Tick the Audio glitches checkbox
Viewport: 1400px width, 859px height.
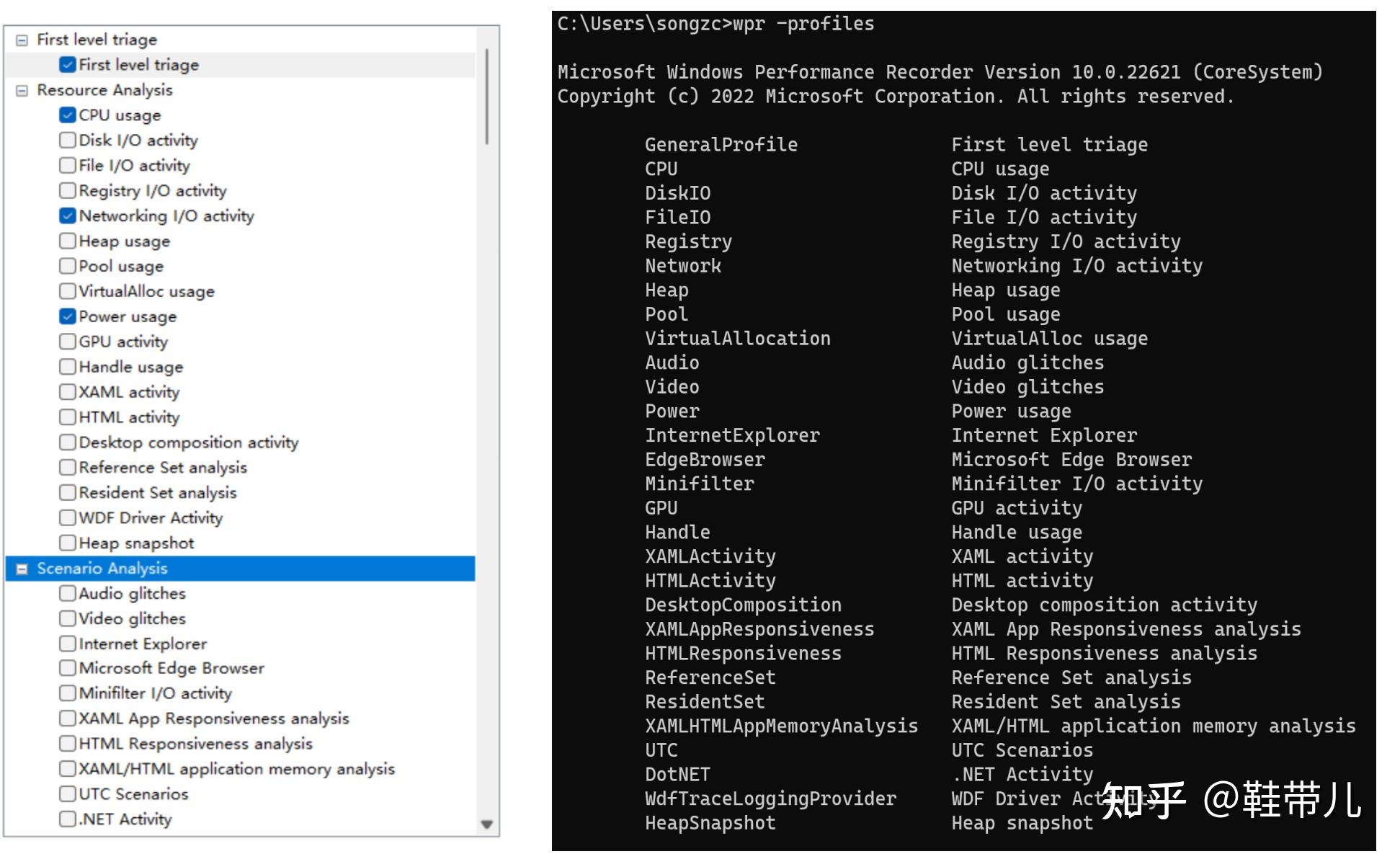(68, 593)
